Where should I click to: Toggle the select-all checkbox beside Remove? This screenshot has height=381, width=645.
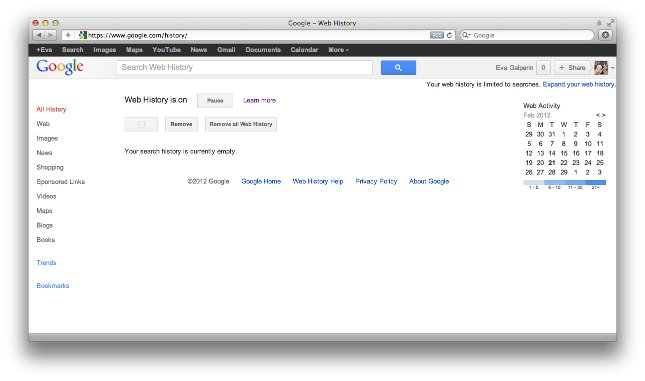141,124
